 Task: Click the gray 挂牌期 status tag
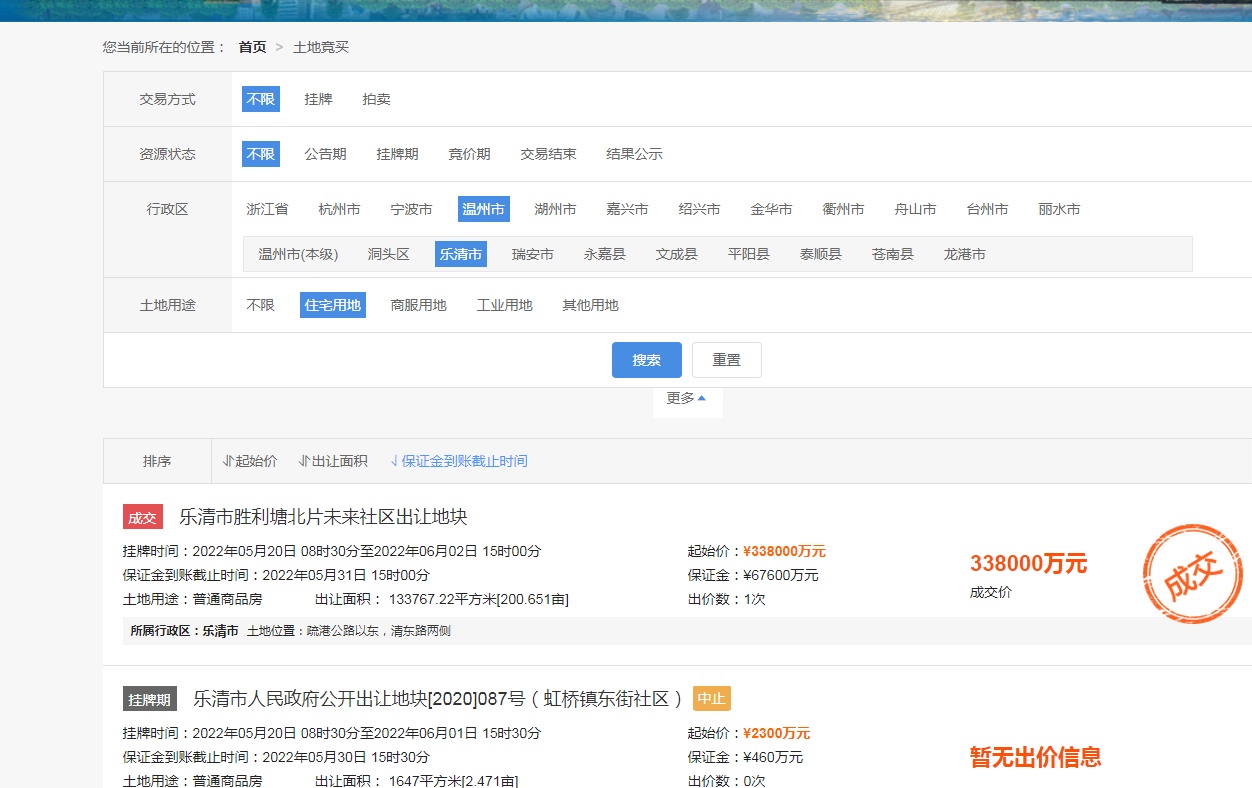[150, 698]
